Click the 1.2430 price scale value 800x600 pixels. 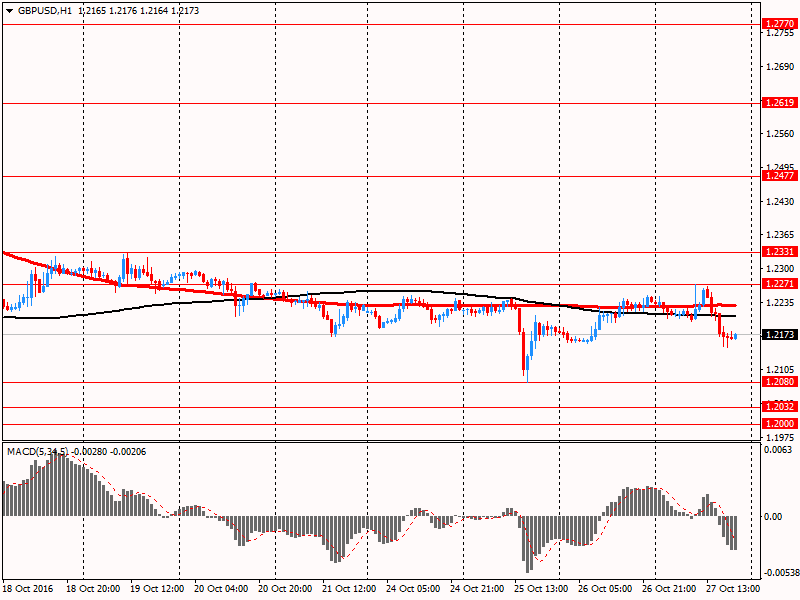tap(781, 202)
